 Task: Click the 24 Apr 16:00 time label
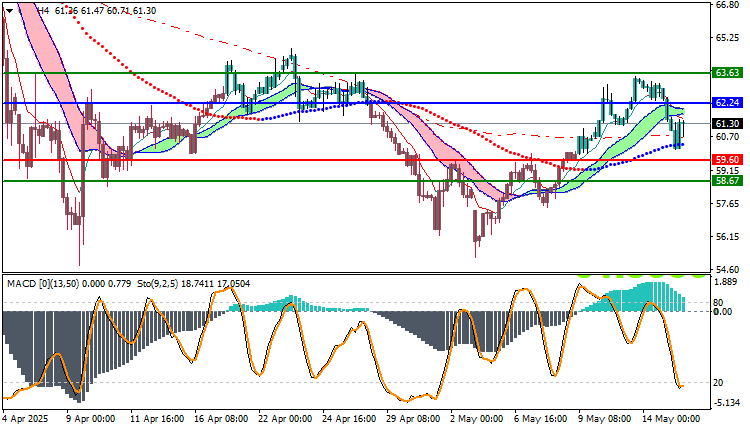349,419
